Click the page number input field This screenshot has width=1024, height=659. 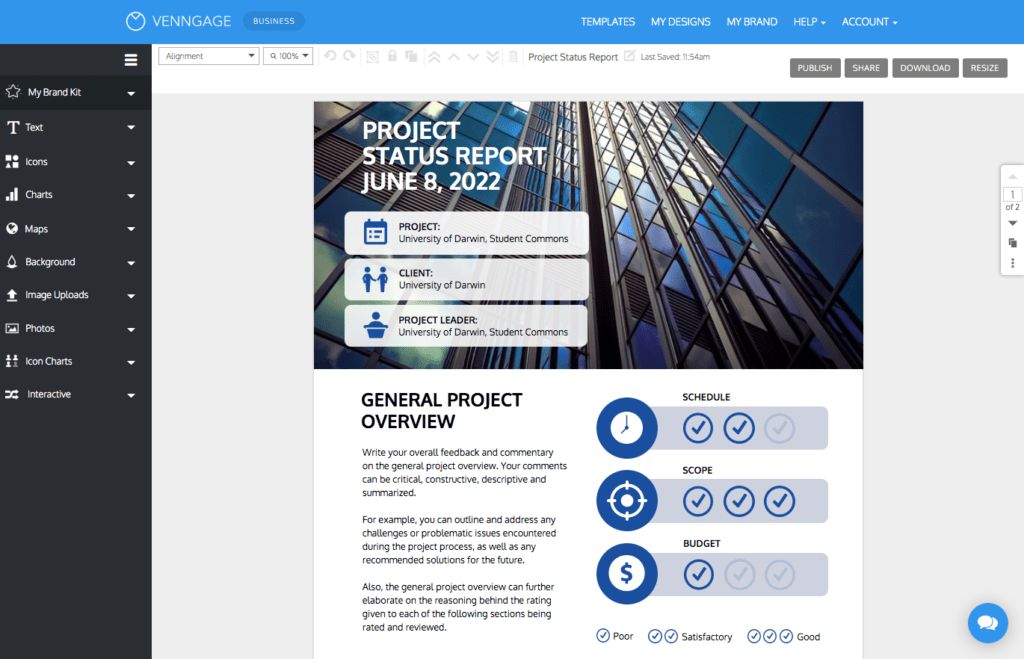tap(1012, 194)
